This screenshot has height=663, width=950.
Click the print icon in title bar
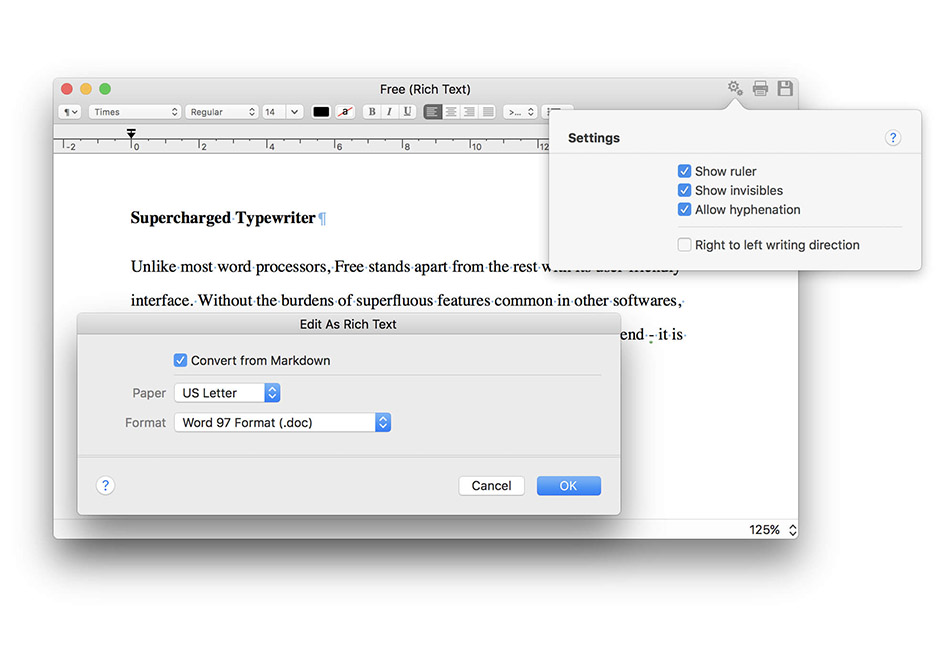(x=760, y=88)
